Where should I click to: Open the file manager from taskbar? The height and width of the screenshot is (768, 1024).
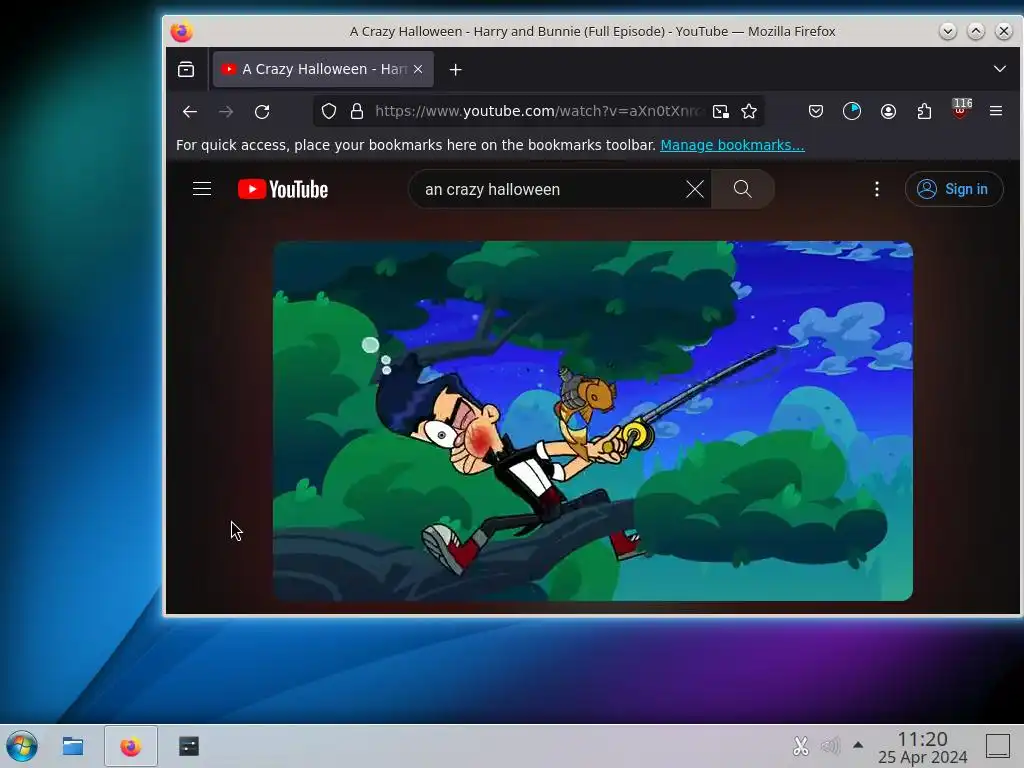pyautogui.click(x=72, y=746)
